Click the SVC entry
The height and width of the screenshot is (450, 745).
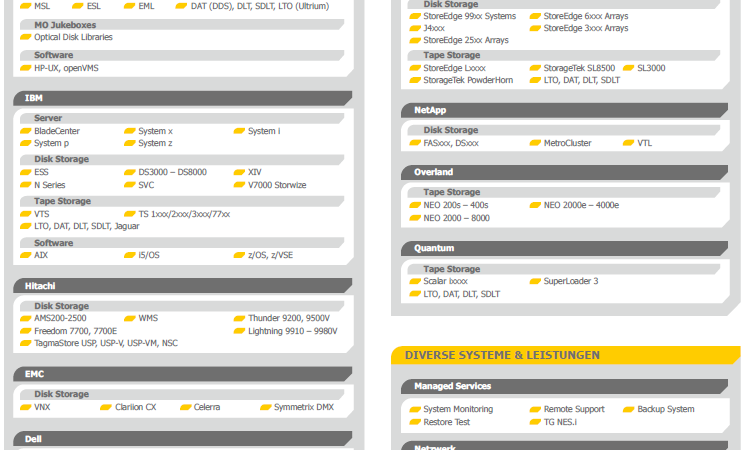coord(146,185)
